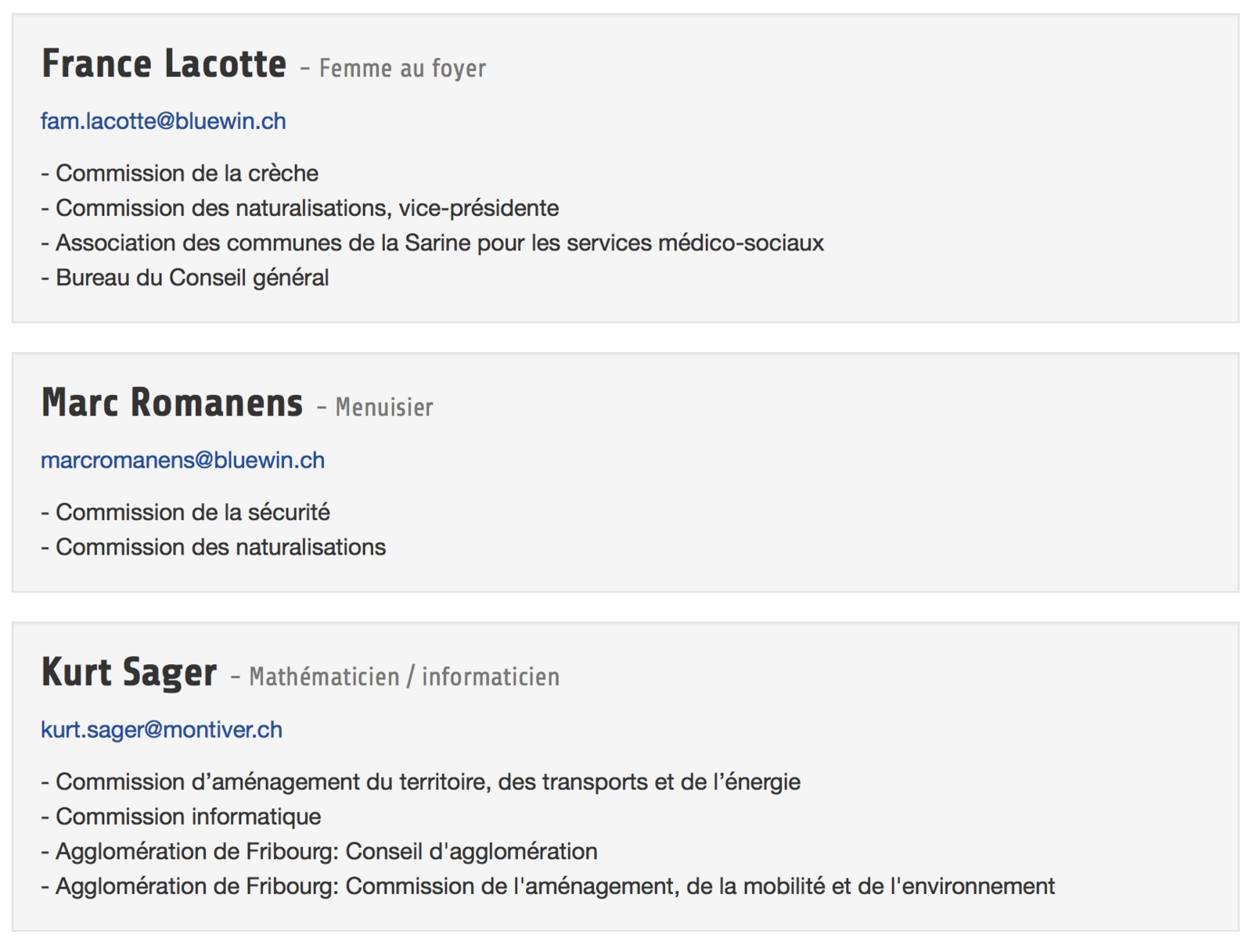
Task: Open kurt.sager@montiver.ch email link
Action: tap(161, 729)
